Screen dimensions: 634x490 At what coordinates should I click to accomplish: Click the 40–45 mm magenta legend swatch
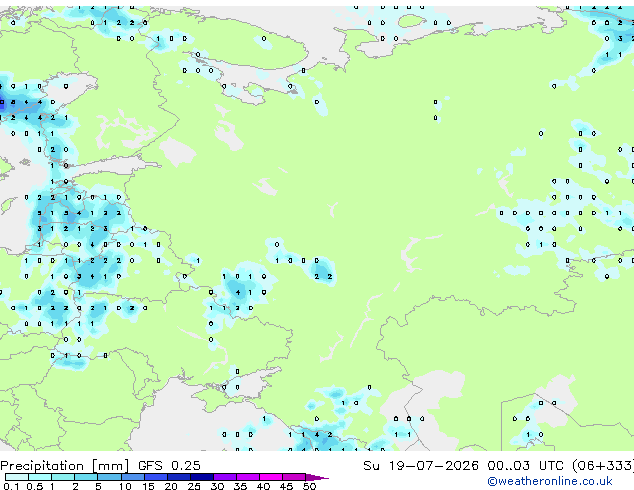click(x=271, y=477)
